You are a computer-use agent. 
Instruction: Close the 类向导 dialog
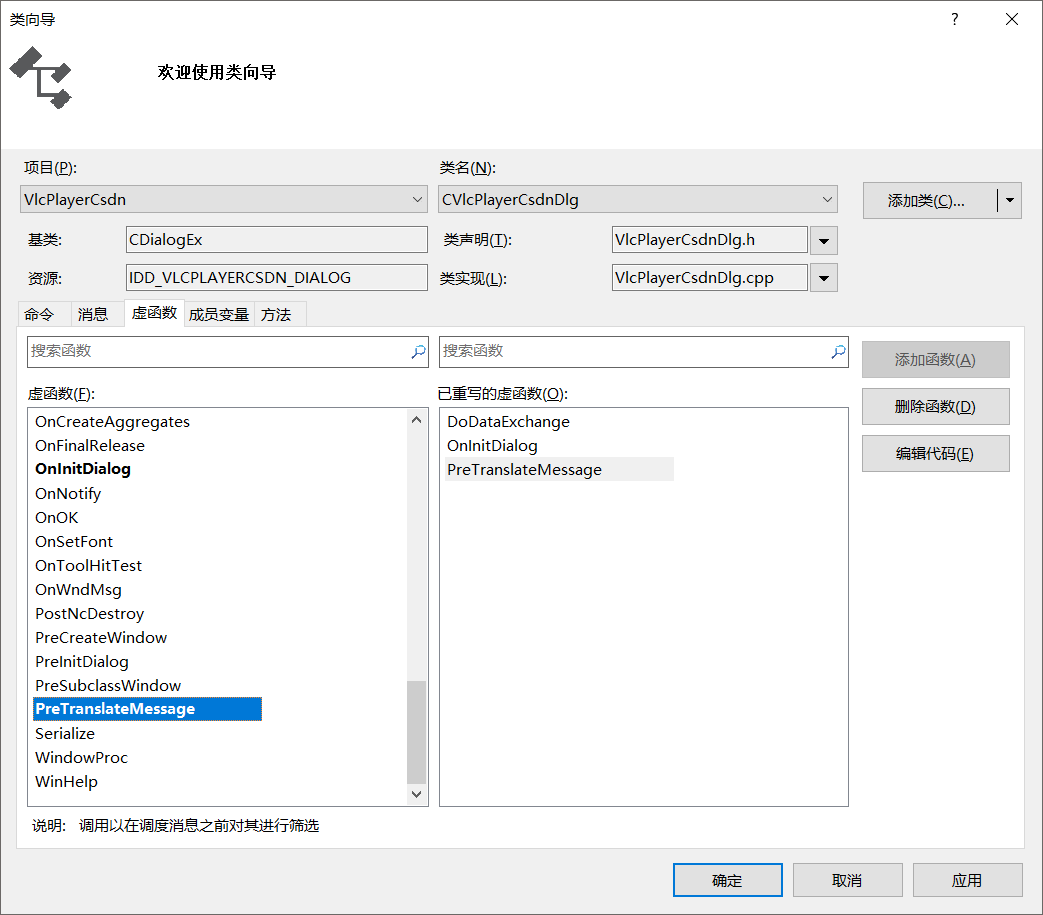coord(1012,19)
